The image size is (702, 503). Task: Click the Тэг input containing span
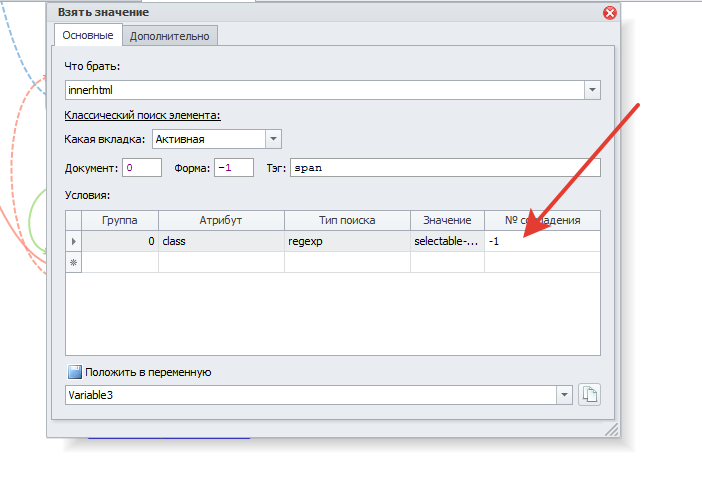(x=445, y=168)
